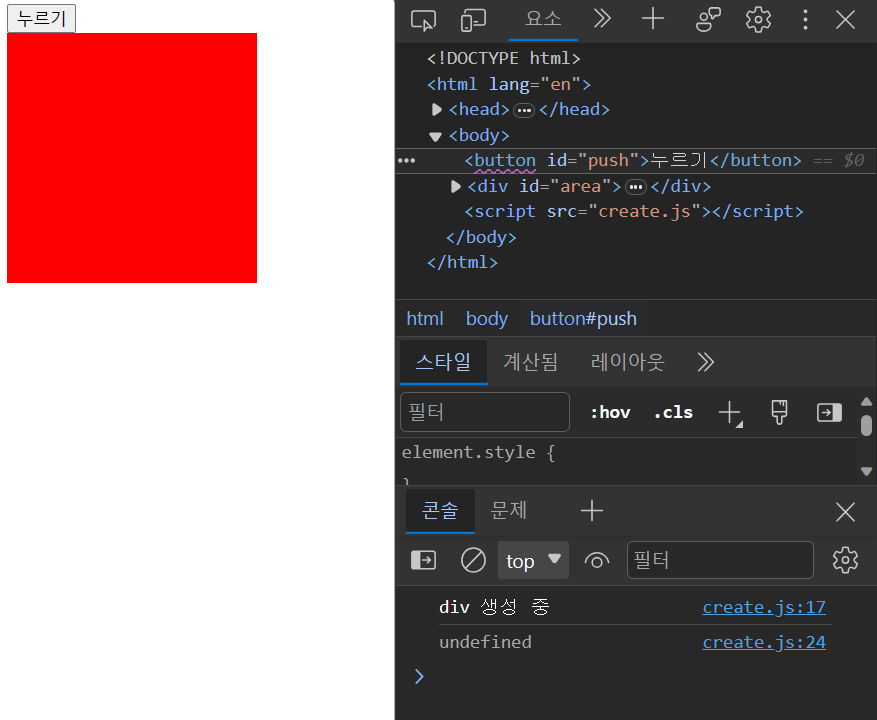
Task: Collapse the body element node
Action: 436,136
